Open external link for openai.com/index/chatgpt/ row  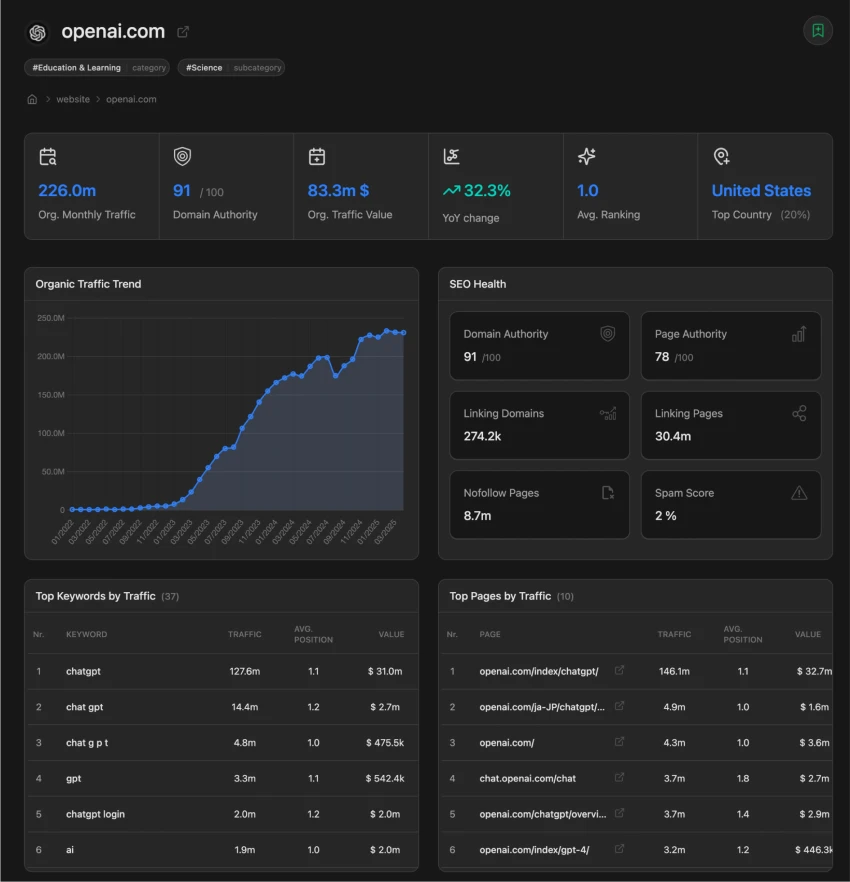coord(619,670)
